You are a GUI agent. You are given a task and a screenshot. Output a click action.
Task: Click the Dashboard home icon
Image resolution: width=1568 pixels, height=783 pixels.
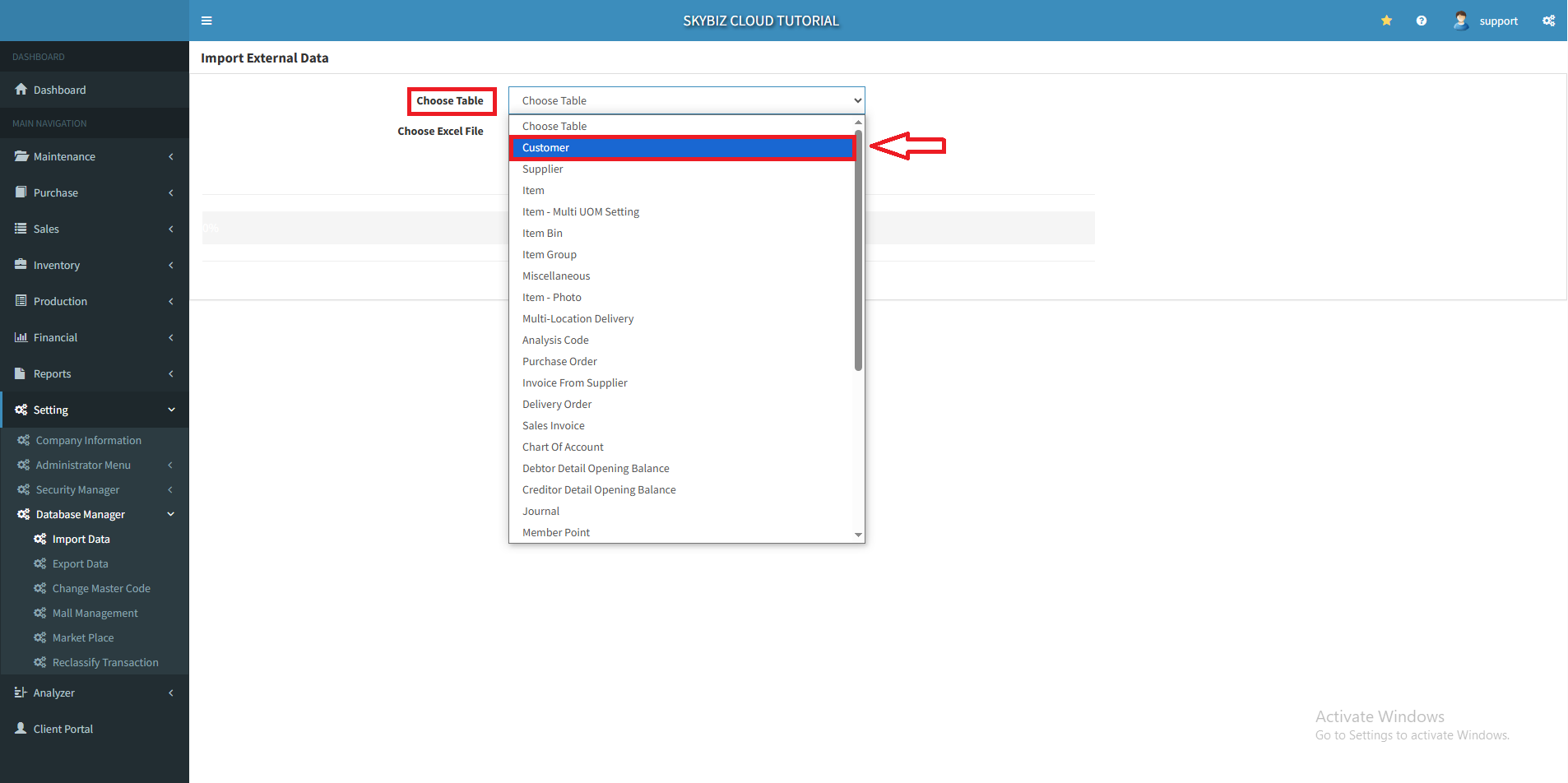[21, 90]
